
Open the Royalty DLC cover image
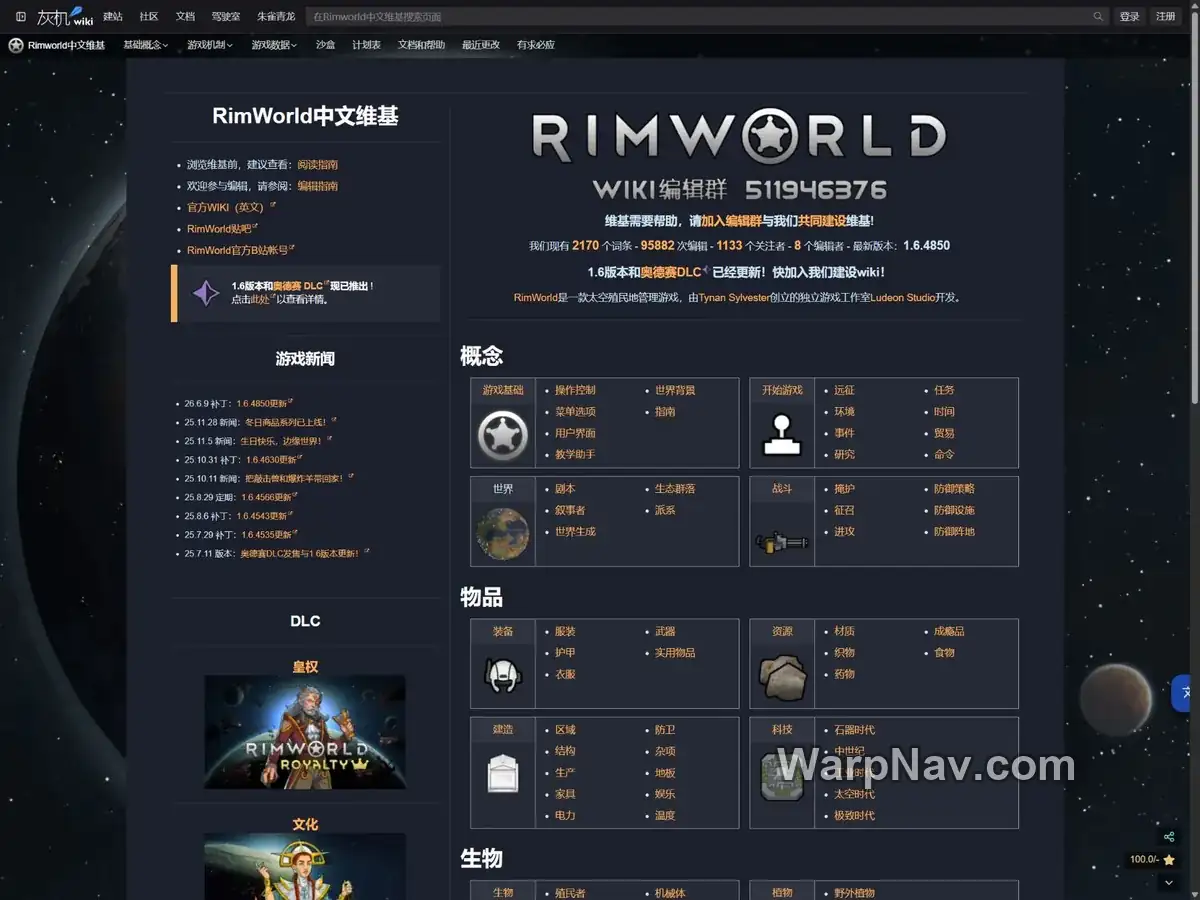305,732
